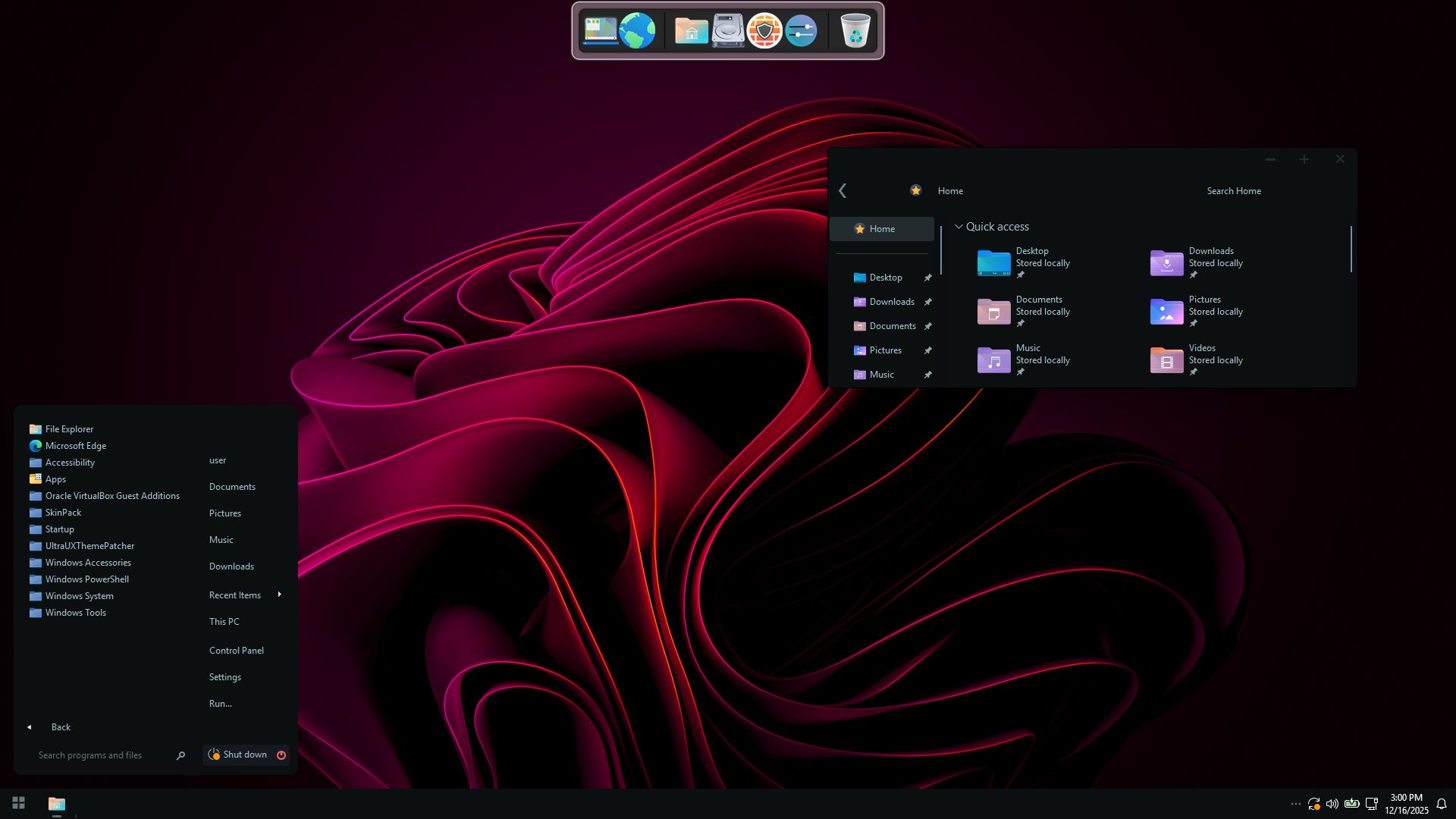Click the Windows Update tray icon
Screen dimensions: 1456x819
pos(1313,804)
